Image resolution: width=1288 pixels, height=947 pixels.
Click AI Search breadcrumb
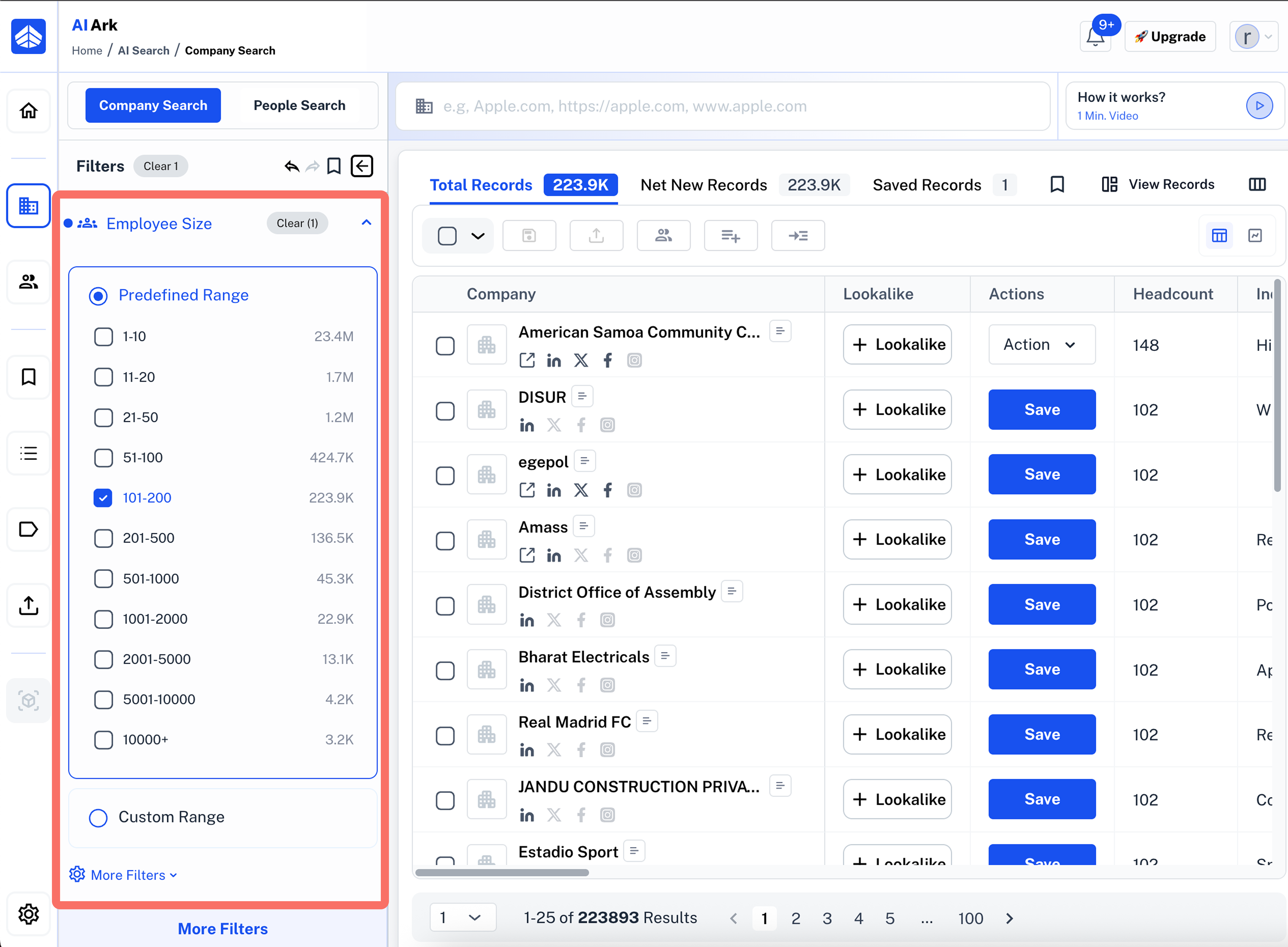(x=143, y=50)
